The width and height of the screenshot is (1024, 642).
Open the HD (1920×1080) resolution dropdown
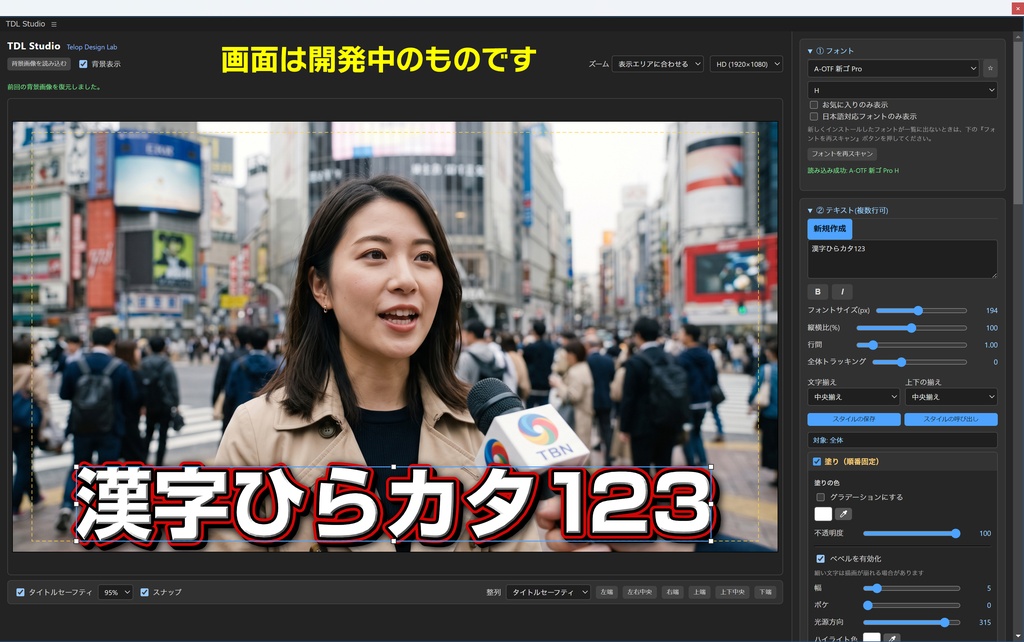pyautogui.click(x=746, y=64)
